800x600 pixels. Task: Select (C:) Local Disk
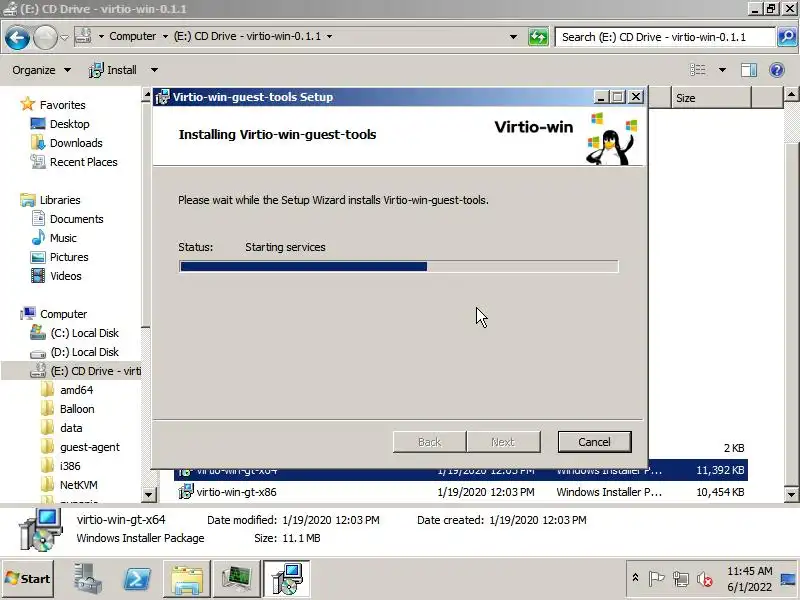(x=85, y=333)
